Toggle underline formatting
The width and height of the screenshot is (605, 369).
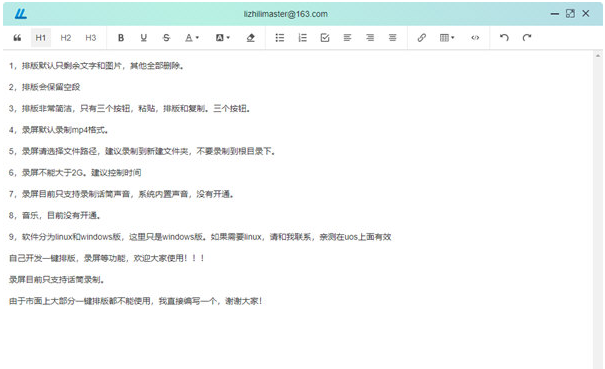point(144,37)
